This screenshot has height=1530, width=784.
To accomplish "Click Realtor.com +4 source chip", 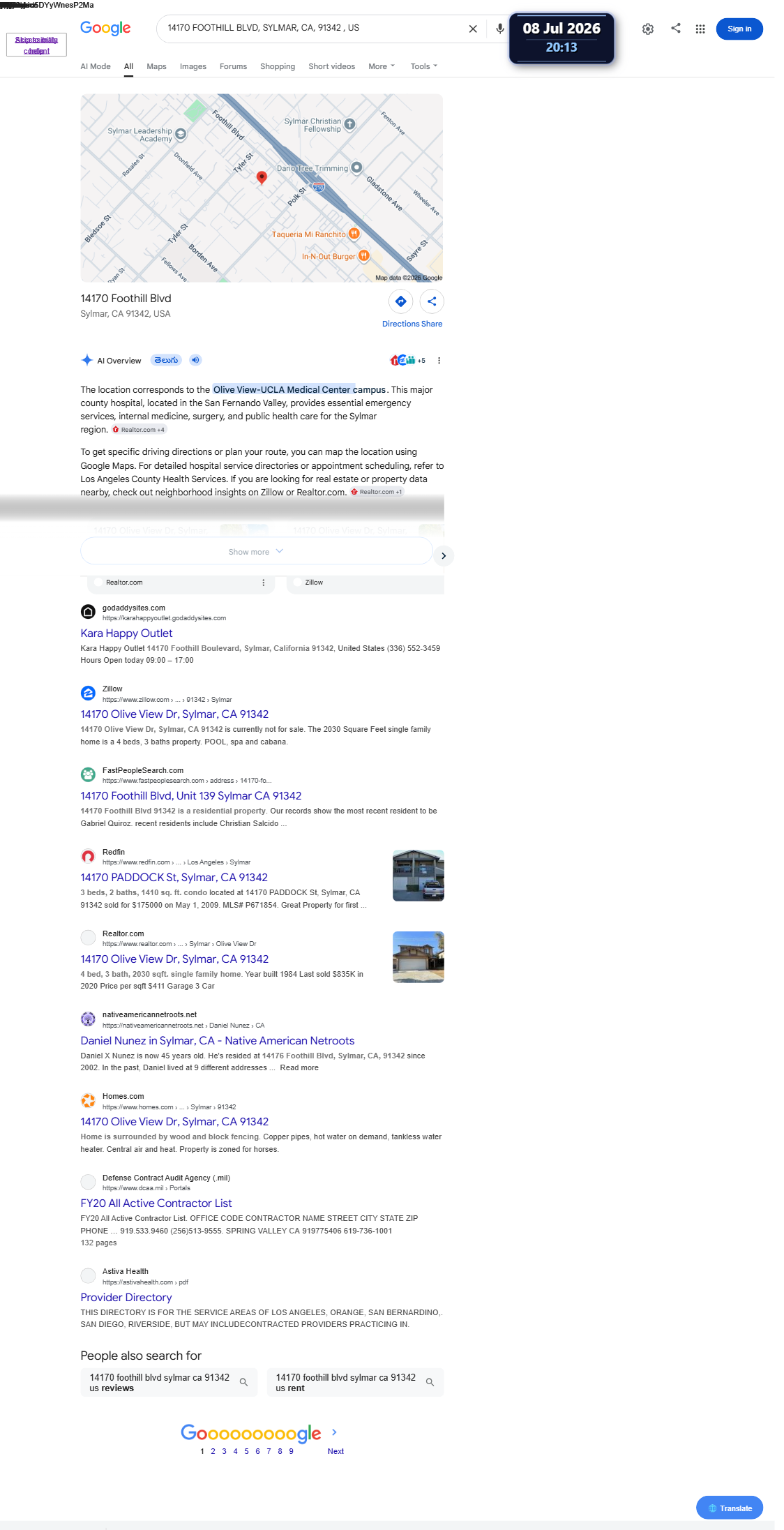I will pos(140,430).
